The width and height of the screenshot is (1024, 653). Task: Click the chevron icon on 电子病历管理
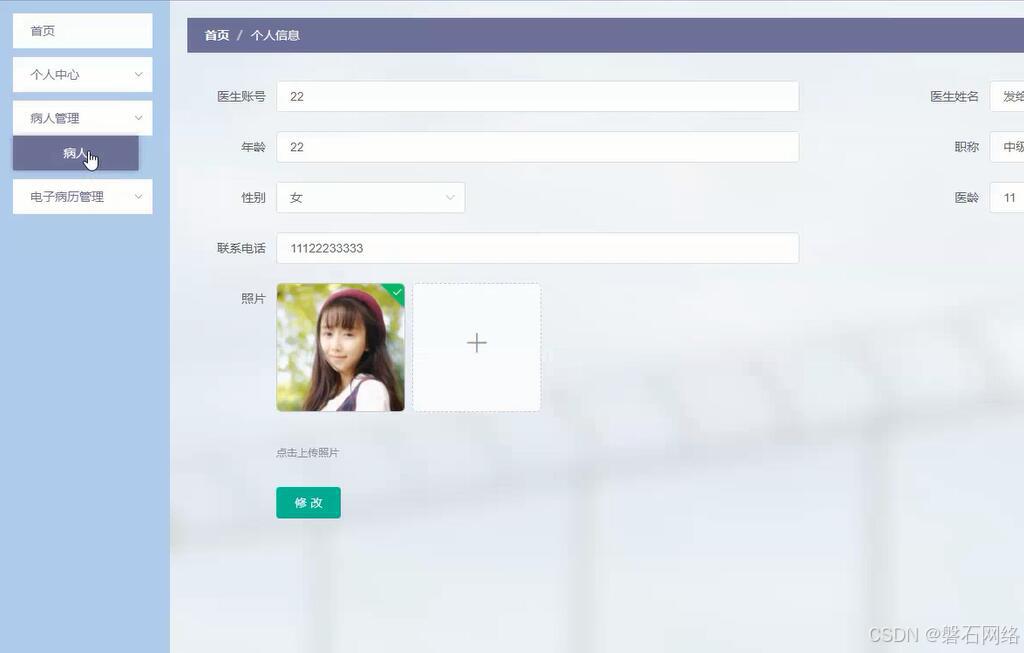138,196
